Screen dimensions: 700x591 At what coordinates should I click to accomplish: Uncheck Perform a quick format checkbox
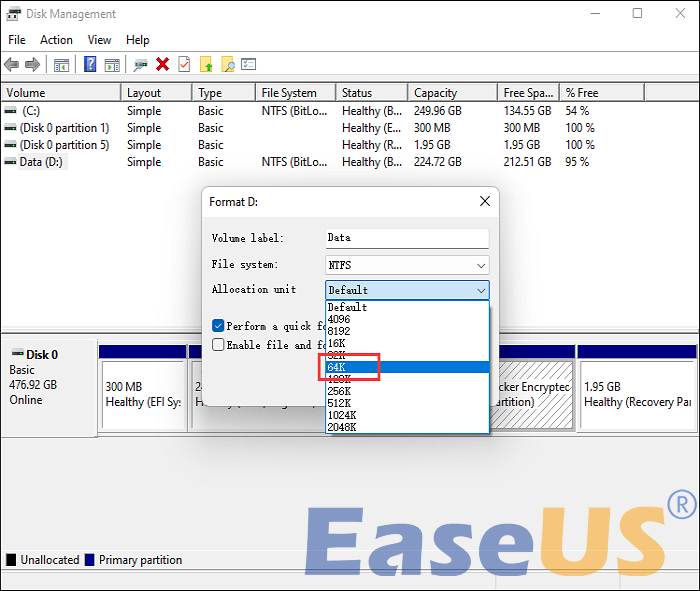point(218,326)
